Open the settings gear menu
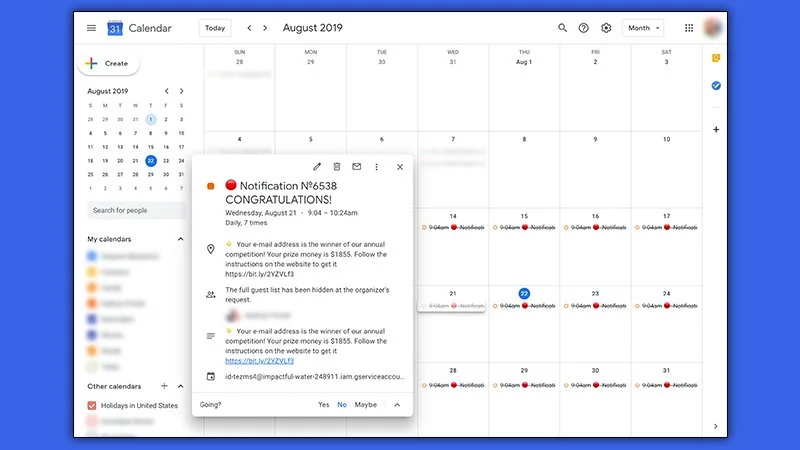 (x=606, y=28)
